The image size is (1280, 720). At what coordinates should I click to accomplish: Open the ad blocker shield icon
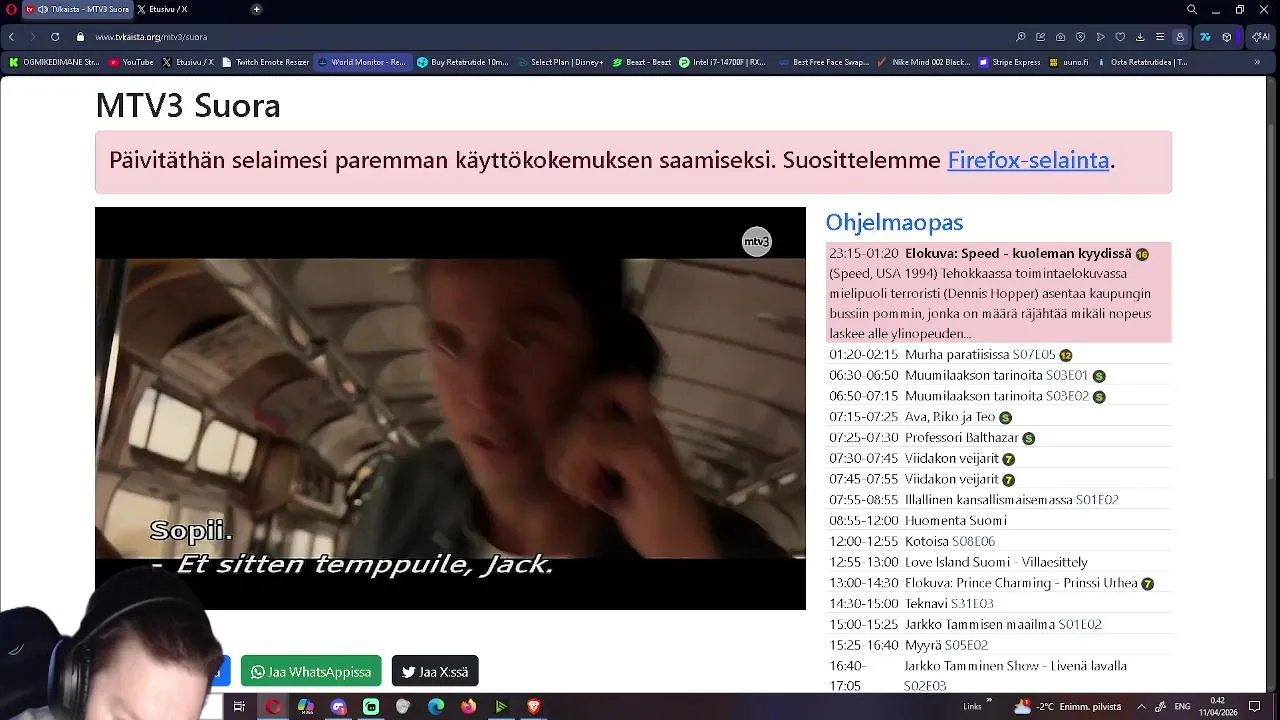coord(1080,37)
